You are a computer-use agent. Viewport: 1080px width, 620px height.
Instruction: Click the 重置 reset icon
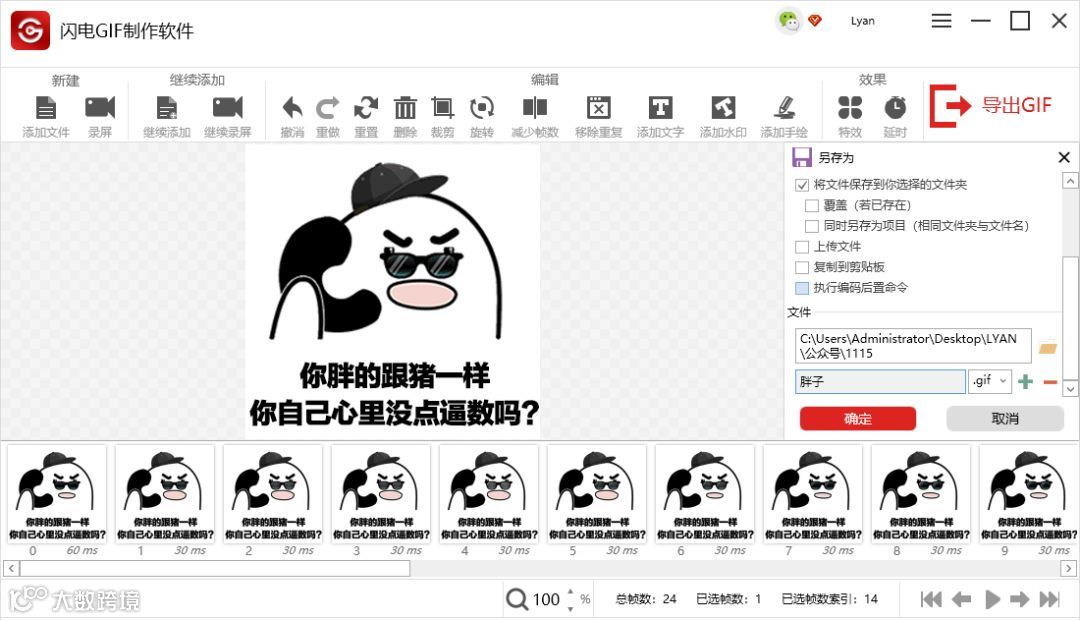point(366,107)
